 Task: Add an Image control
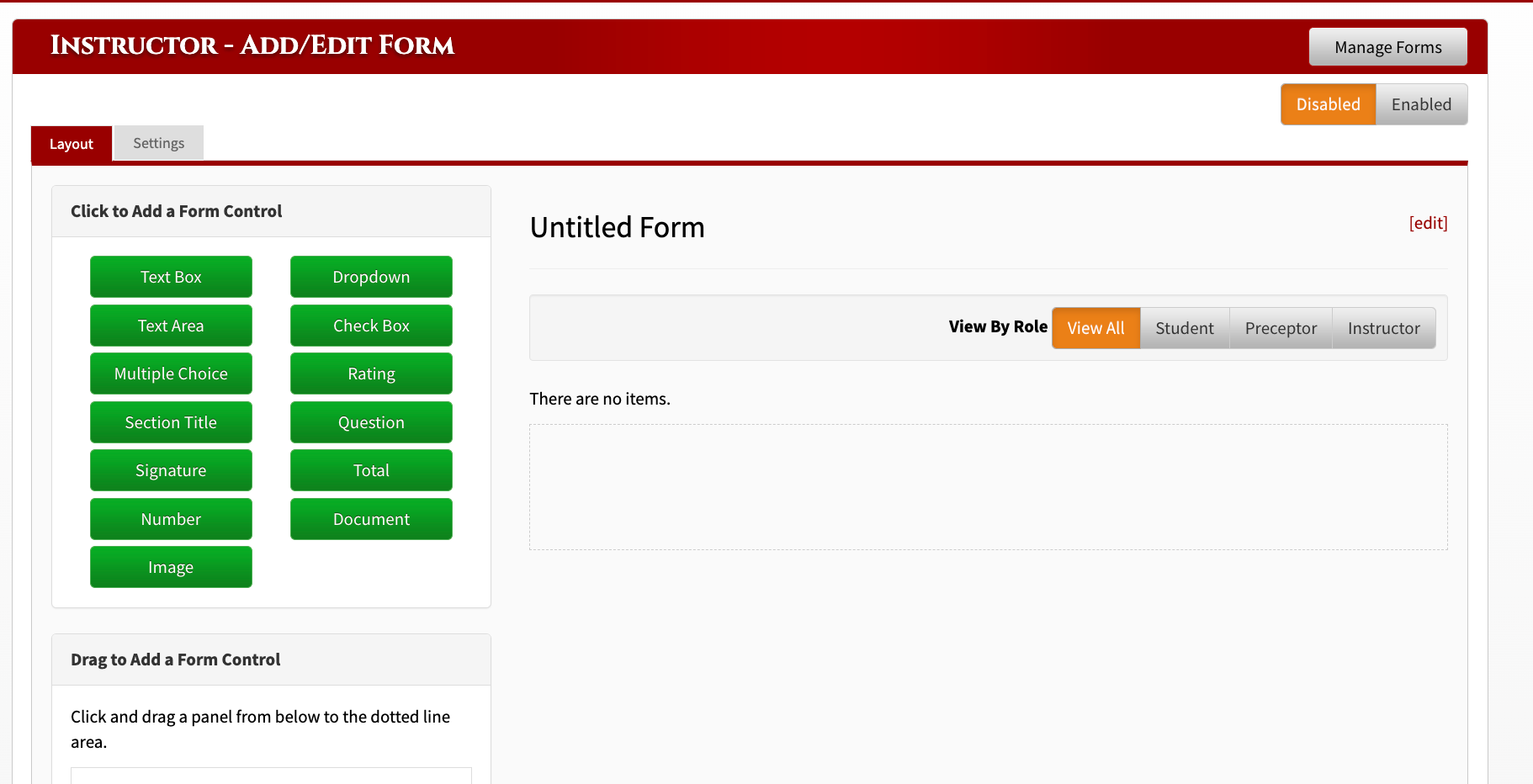coord(171,567)
